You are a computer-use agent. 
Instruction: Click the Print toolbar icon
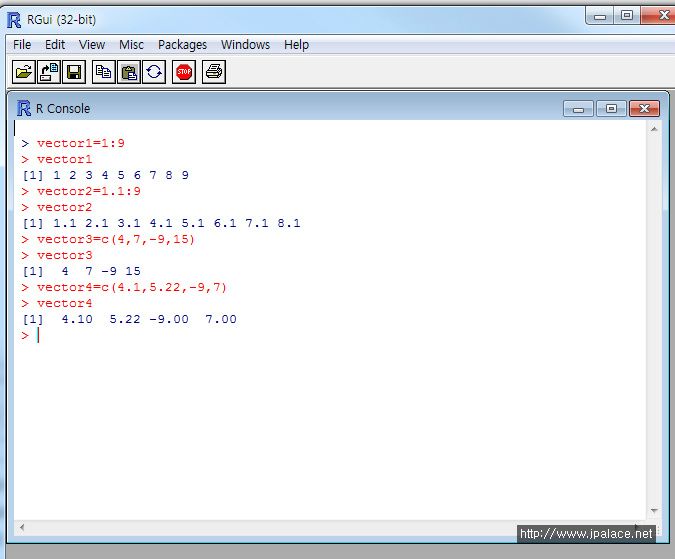214,72
